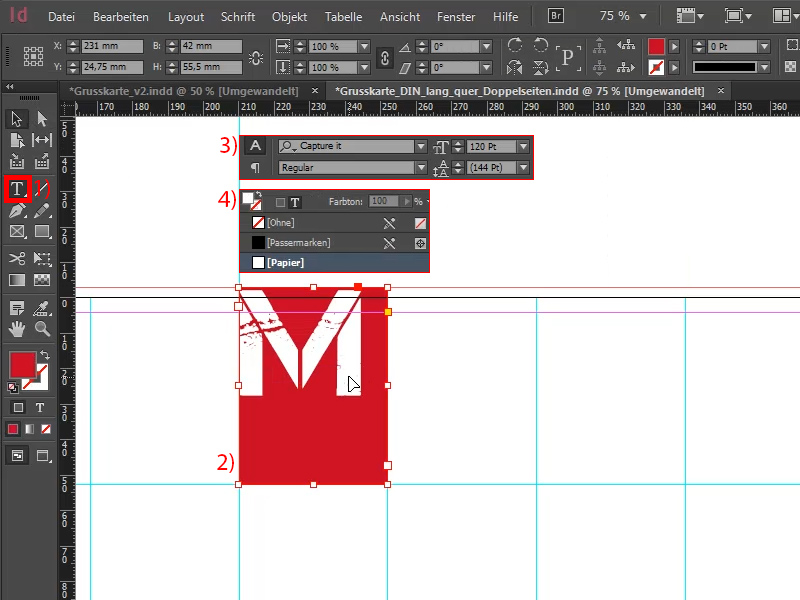Select the Zoom tool
Image resolution: width=800 pixels, height=600 pixels.
(42, 329)
